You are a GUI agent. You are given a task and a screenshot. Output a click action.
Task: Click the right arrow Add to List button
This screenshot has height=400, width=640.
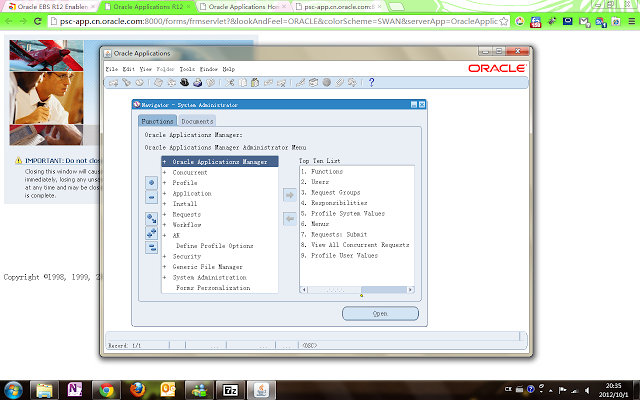pos(290,195)
